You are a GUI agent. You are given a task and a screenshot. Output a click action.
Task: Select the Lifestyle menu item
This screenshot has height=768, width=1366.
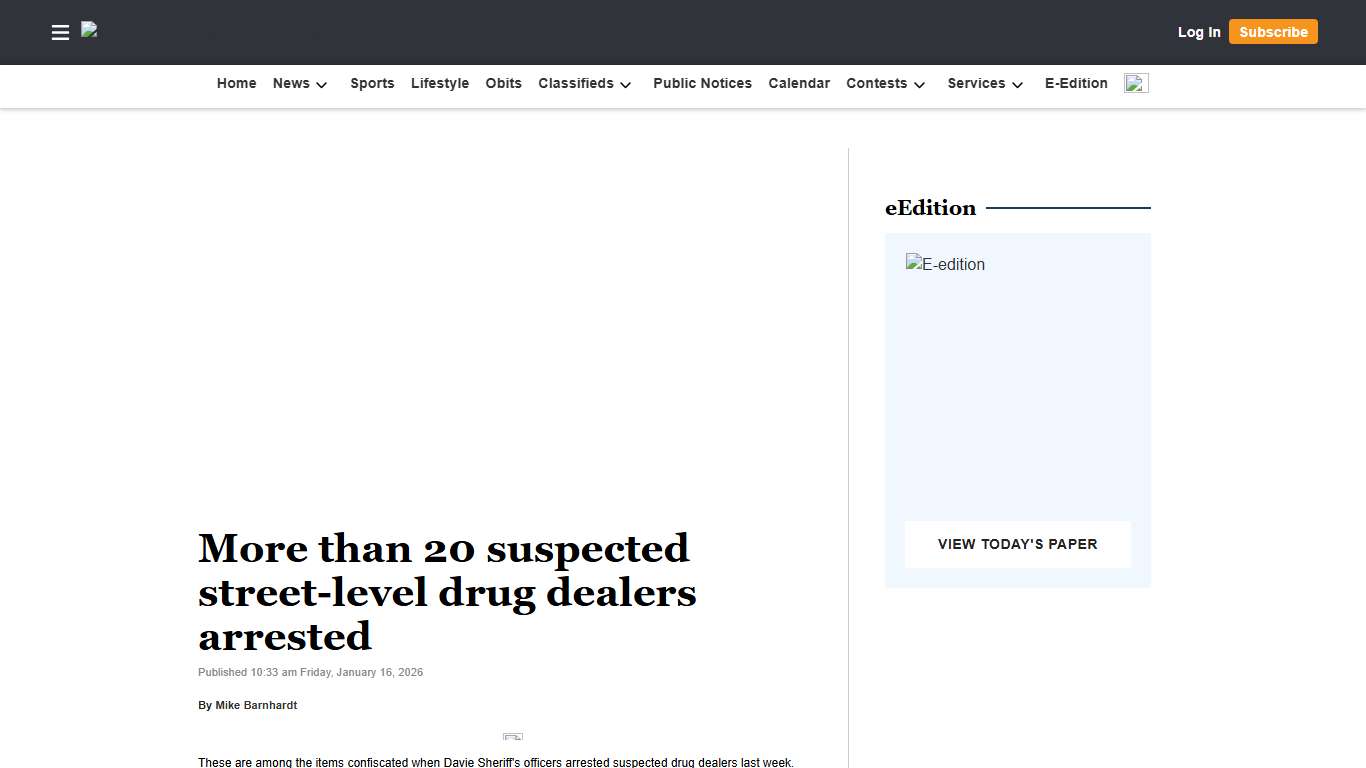pos(439,84)
